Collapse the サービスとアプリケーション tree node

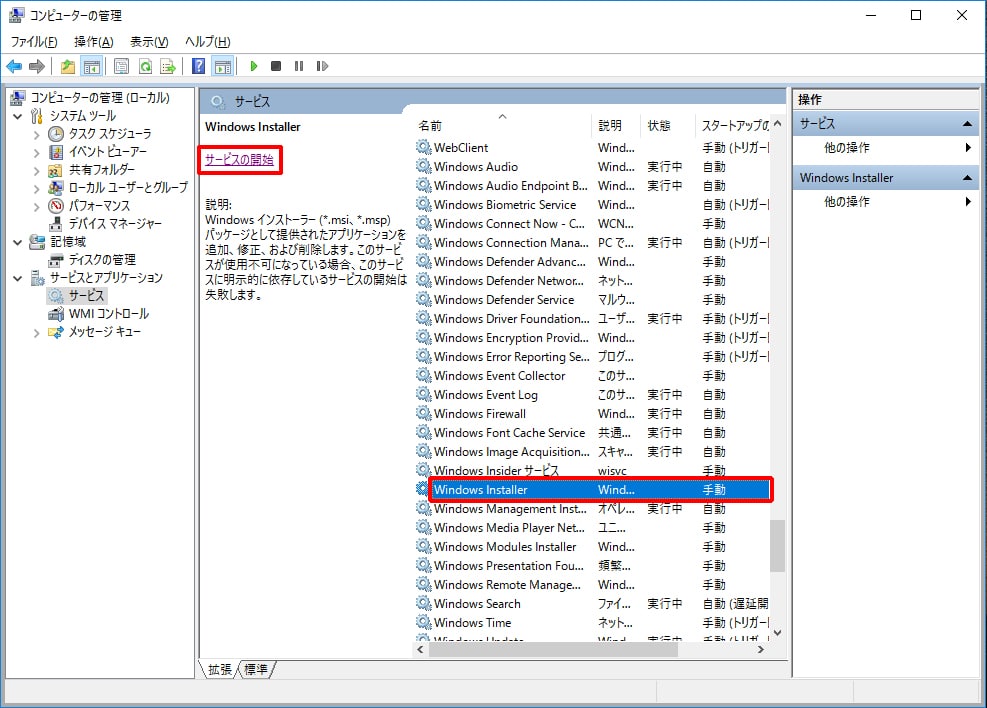(x=18, y=278)
